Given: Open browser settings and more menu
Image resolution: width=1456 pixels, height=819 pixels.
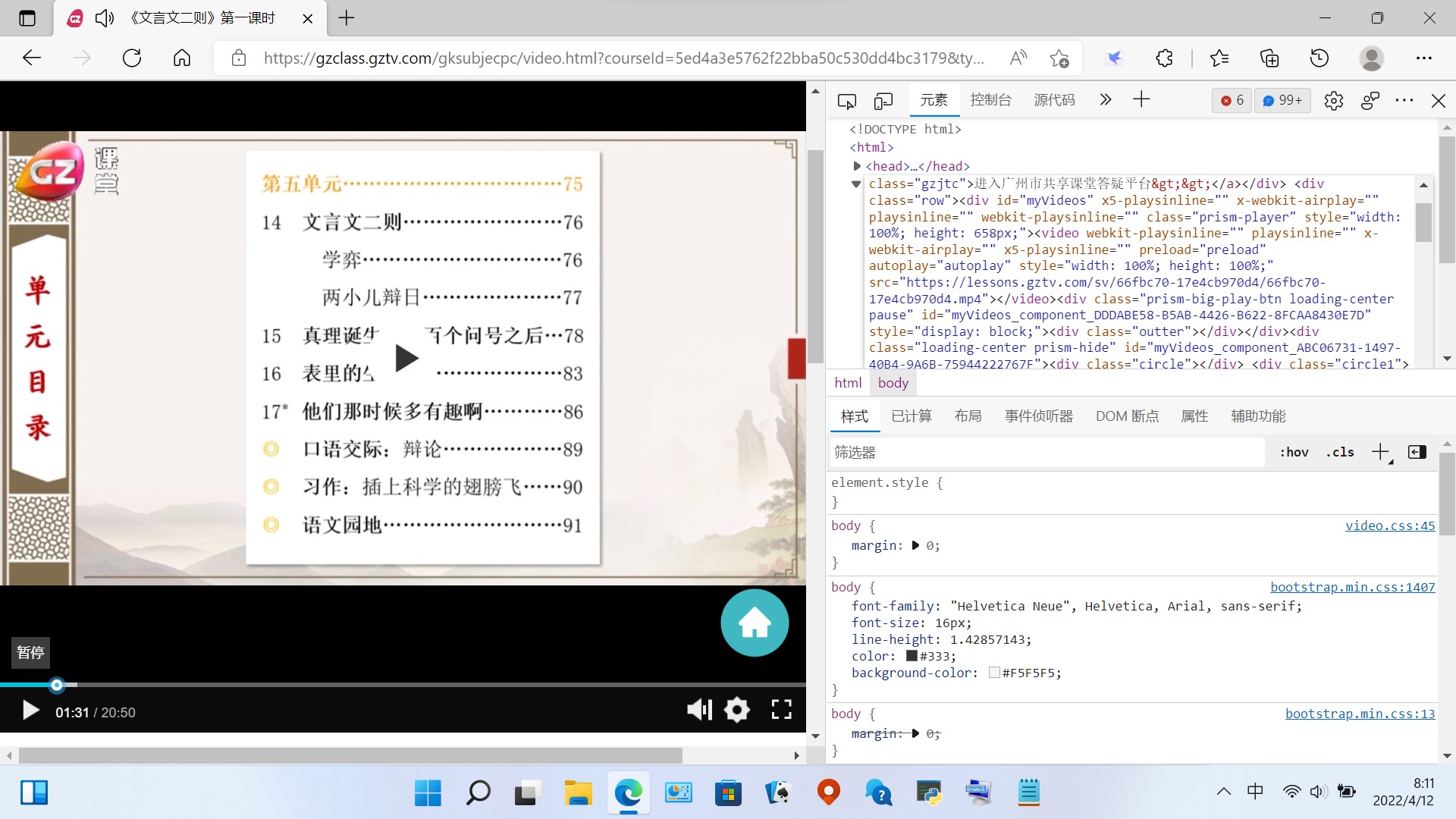Looking at the screenshot, I should click(x=1424, y=58).
